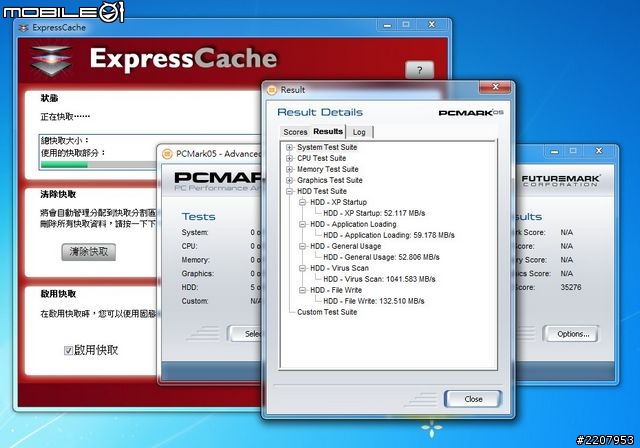Click the Custom label under Tests

tap(195, 301)
